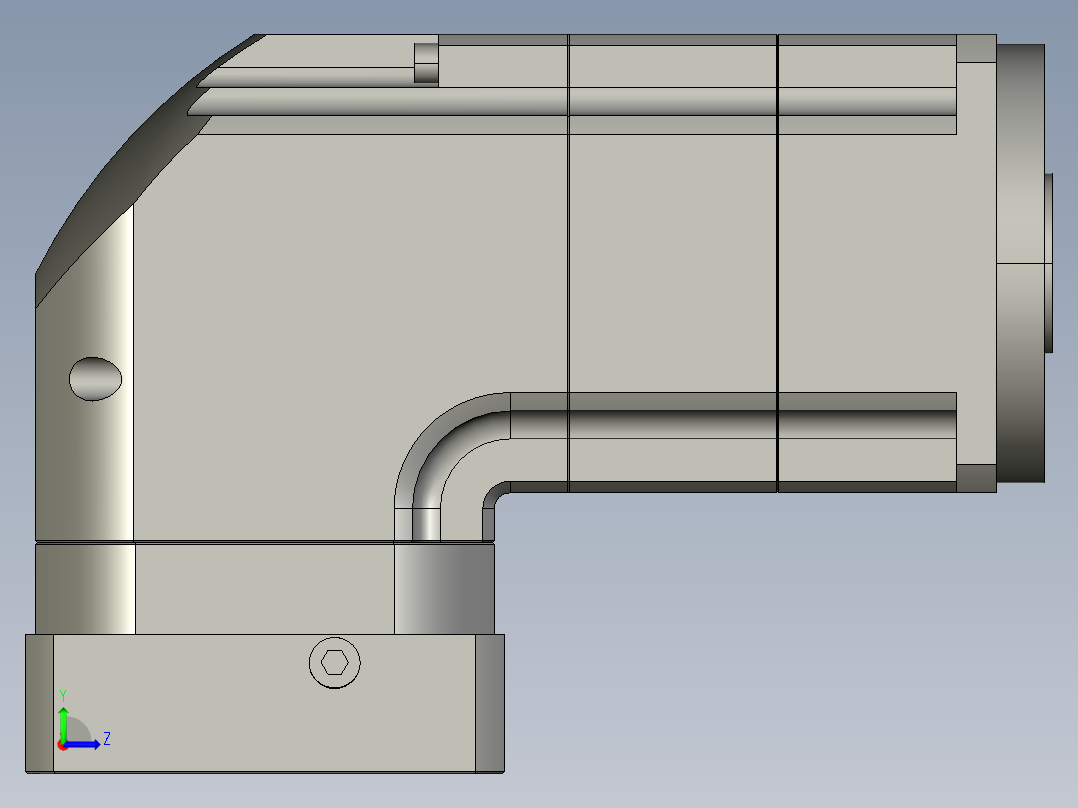Pick the dark cylindrical neck above the base
Image resolution: width=1078 pixels, height=808 pixels.
click(x=444, y=589)
